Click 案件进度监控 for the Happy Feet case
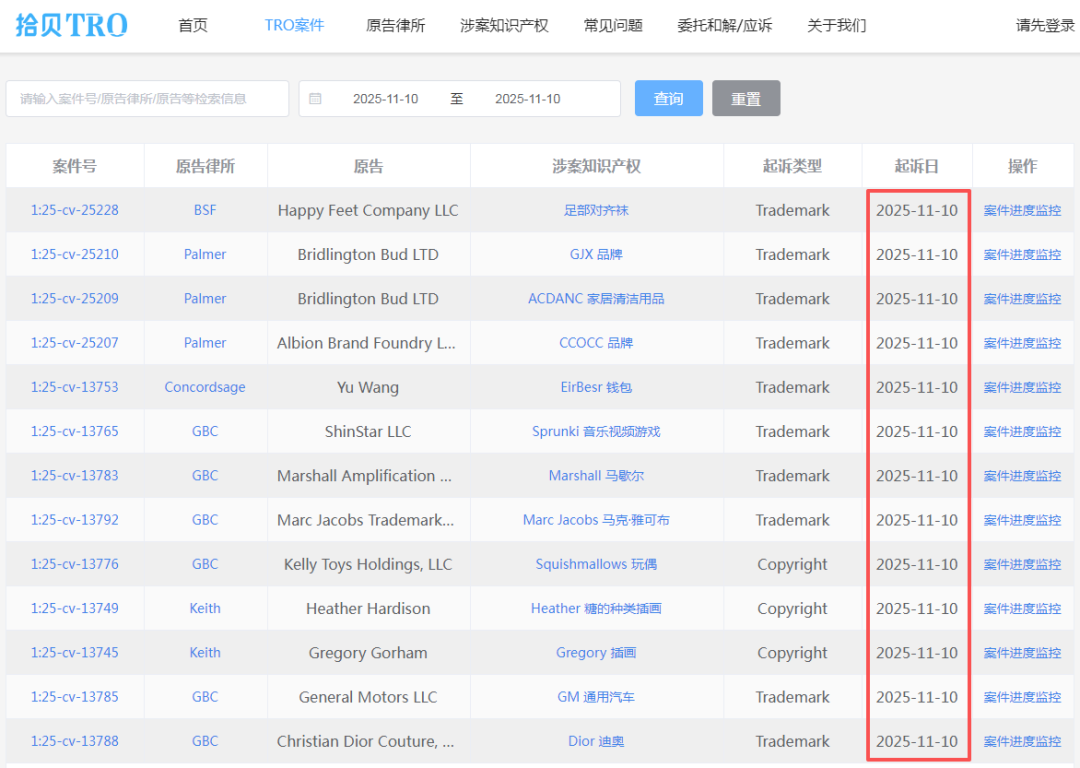This screenshot has width=1080, height=768. [x=1022, y=210]
